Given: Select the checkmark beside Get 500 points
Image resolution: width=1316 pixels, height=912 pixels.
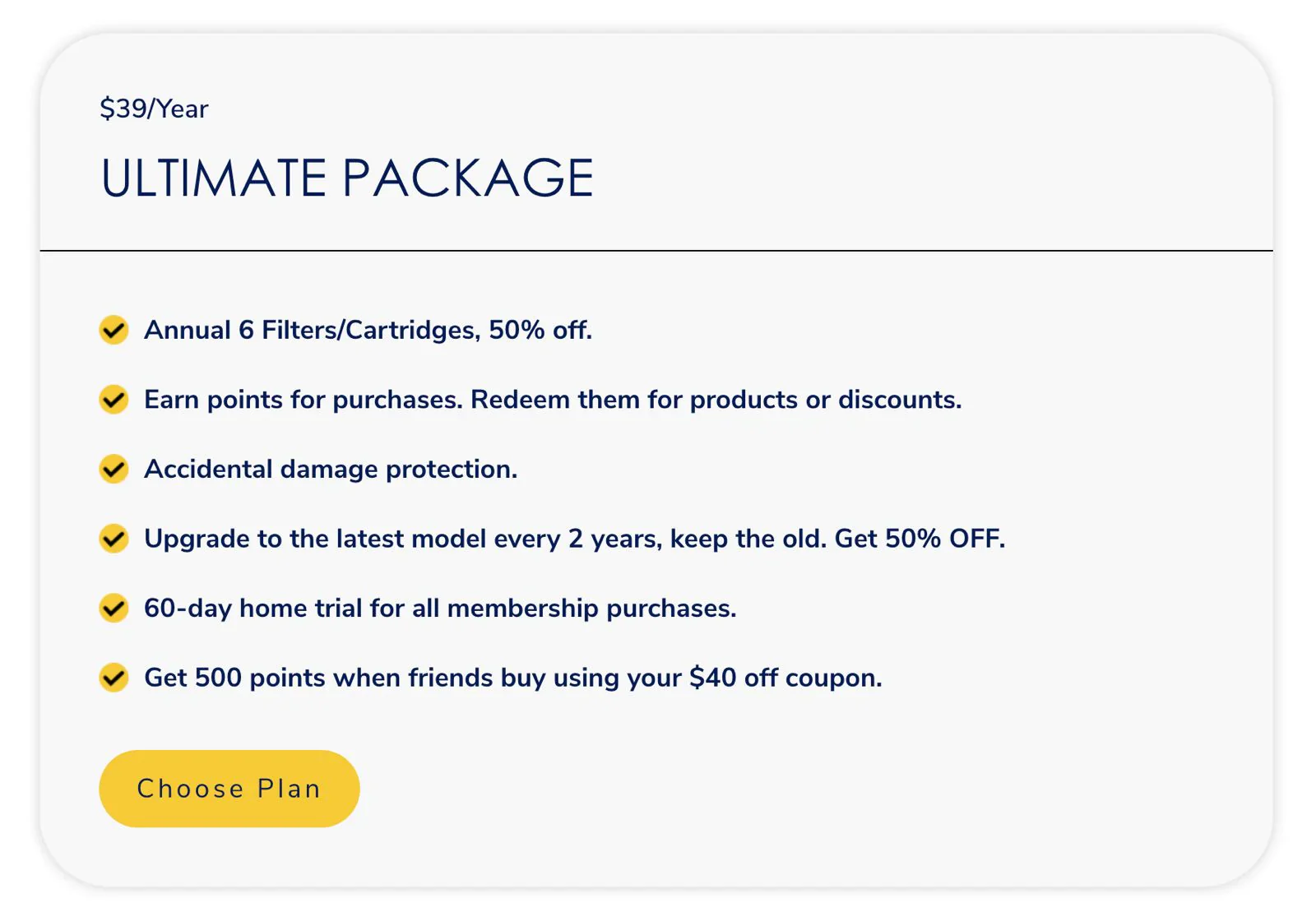Looking at the screenshot, I should (x=114, y=678).
